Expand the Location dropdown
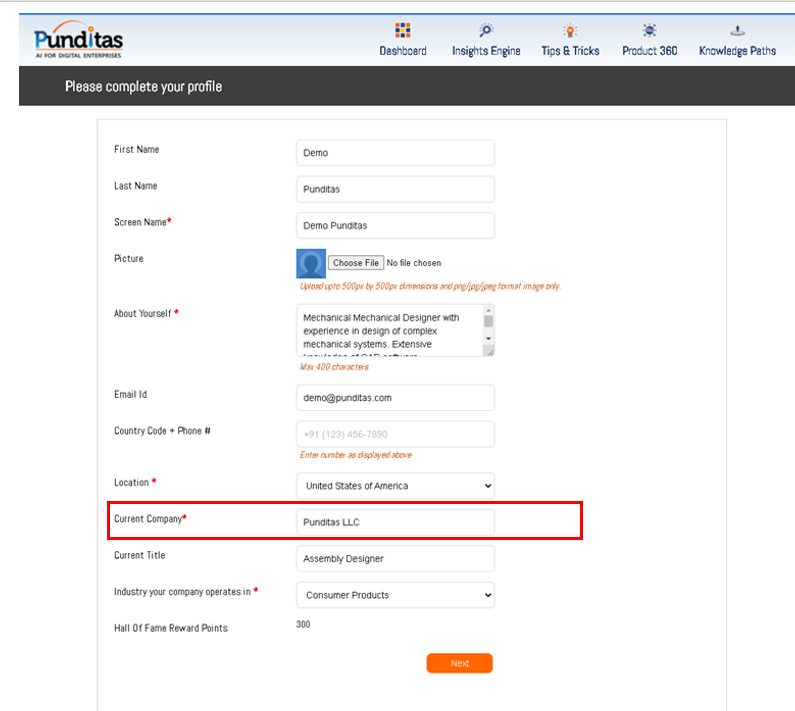The width and height of the screenshot is (795, 711). tap(395, 486)
